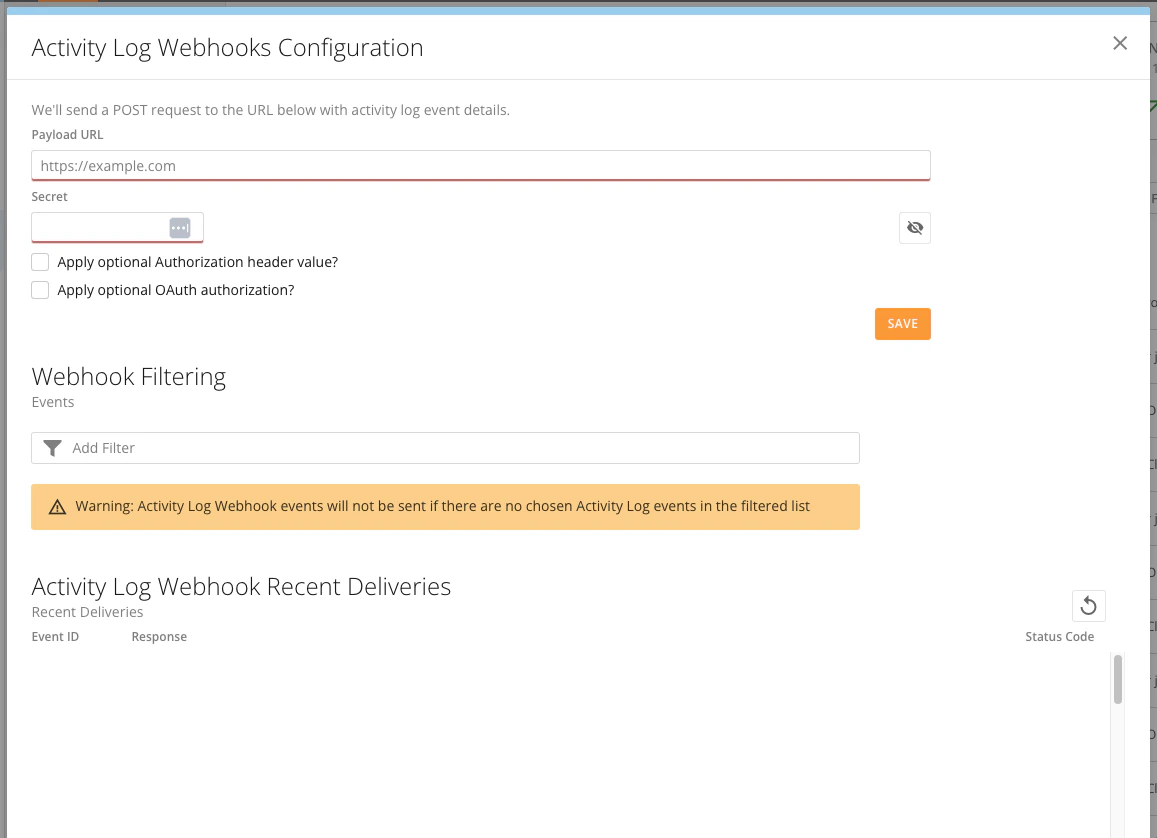Enable optional Authorization header value checkbox
The width and height of the screenshot is (1157, 838).
[40, 262]
